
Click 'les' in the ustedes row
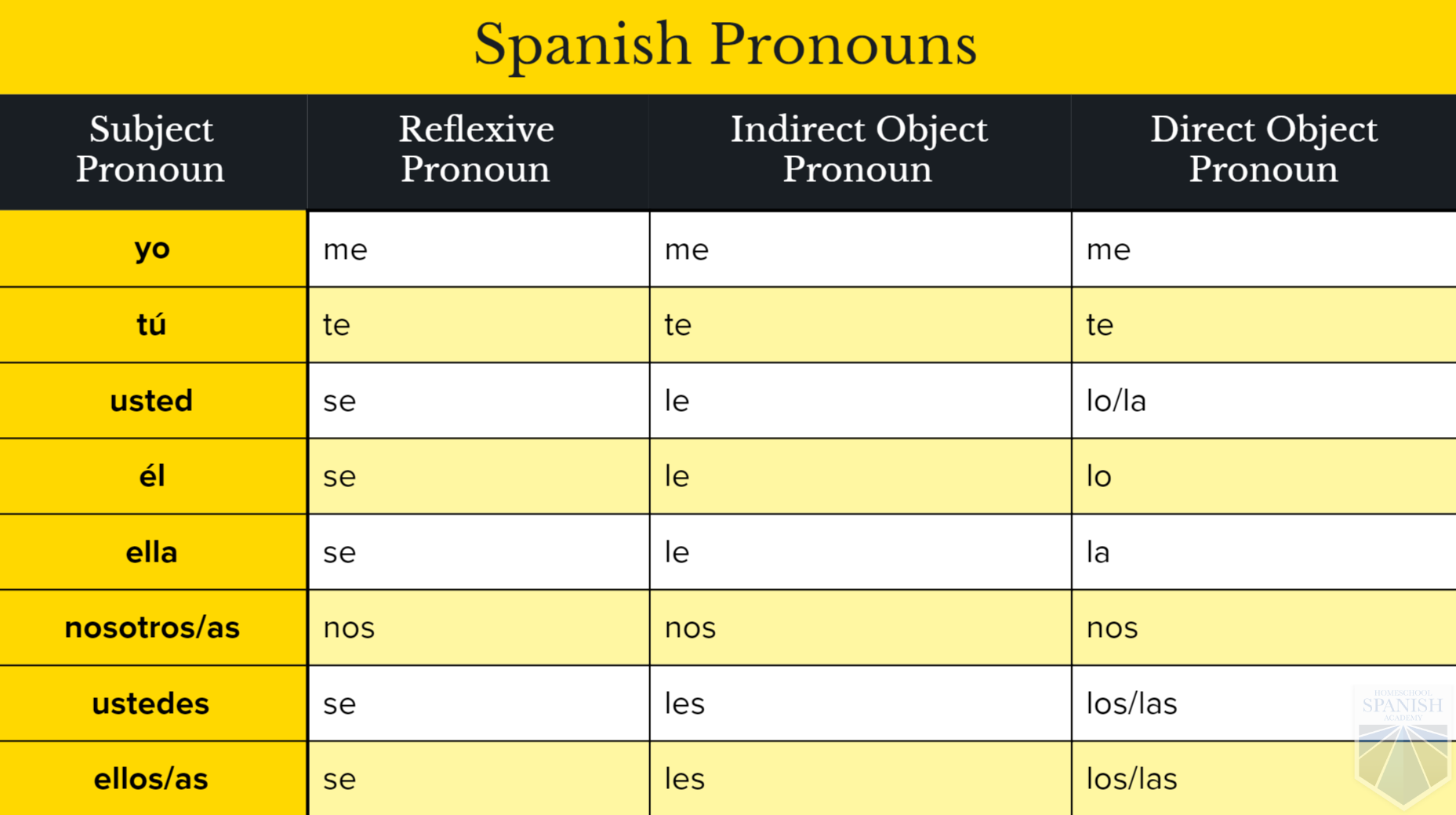point(684,704)
